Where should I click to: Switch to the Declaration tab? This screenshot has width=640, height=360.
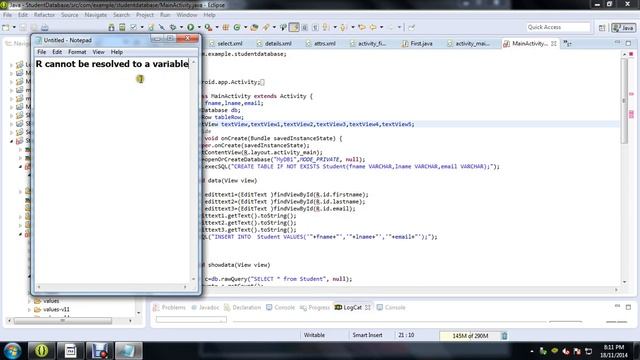coord(242,307)
